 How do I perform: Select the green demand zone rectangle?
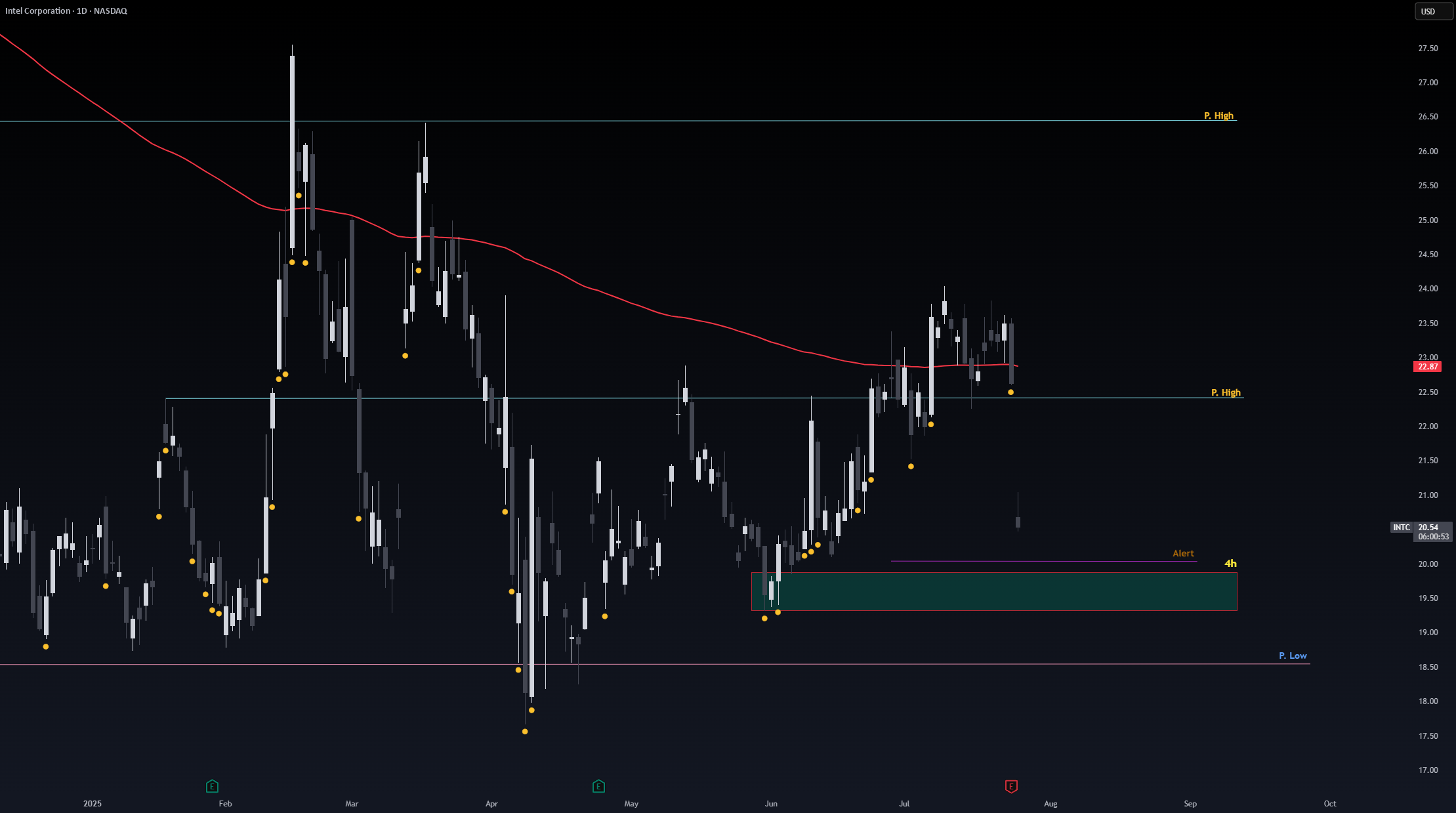coord(994,591)
